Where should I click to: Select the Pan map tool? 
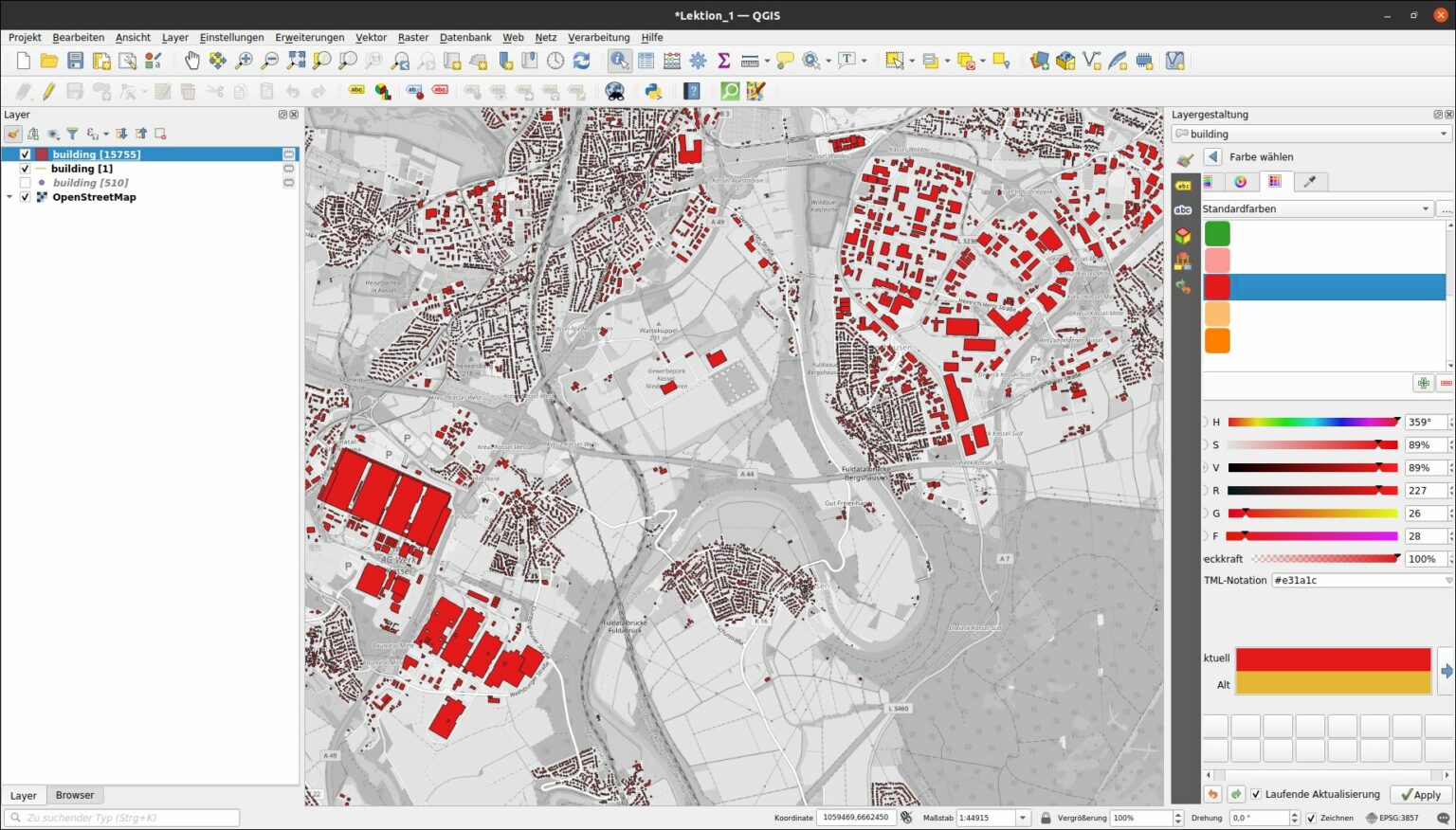click(x=192, y=60)
